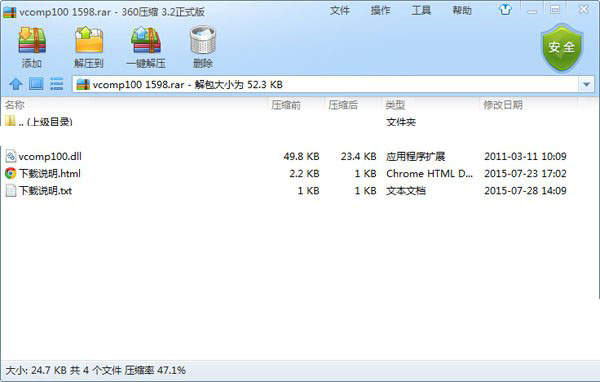Select the vcomp100.dll file name
This screenshot has width=600, height=382.
coord(50,156)
